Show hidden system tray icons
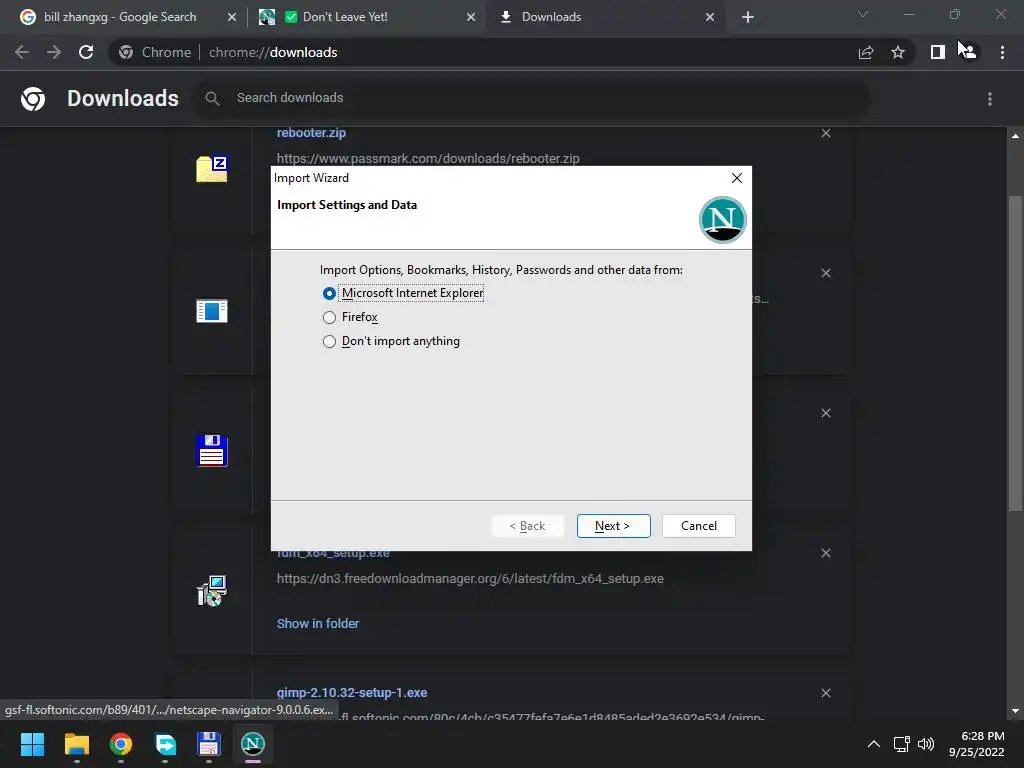Image resolution: width=1024 pixels, height=768 pixels. pos(873,744)
